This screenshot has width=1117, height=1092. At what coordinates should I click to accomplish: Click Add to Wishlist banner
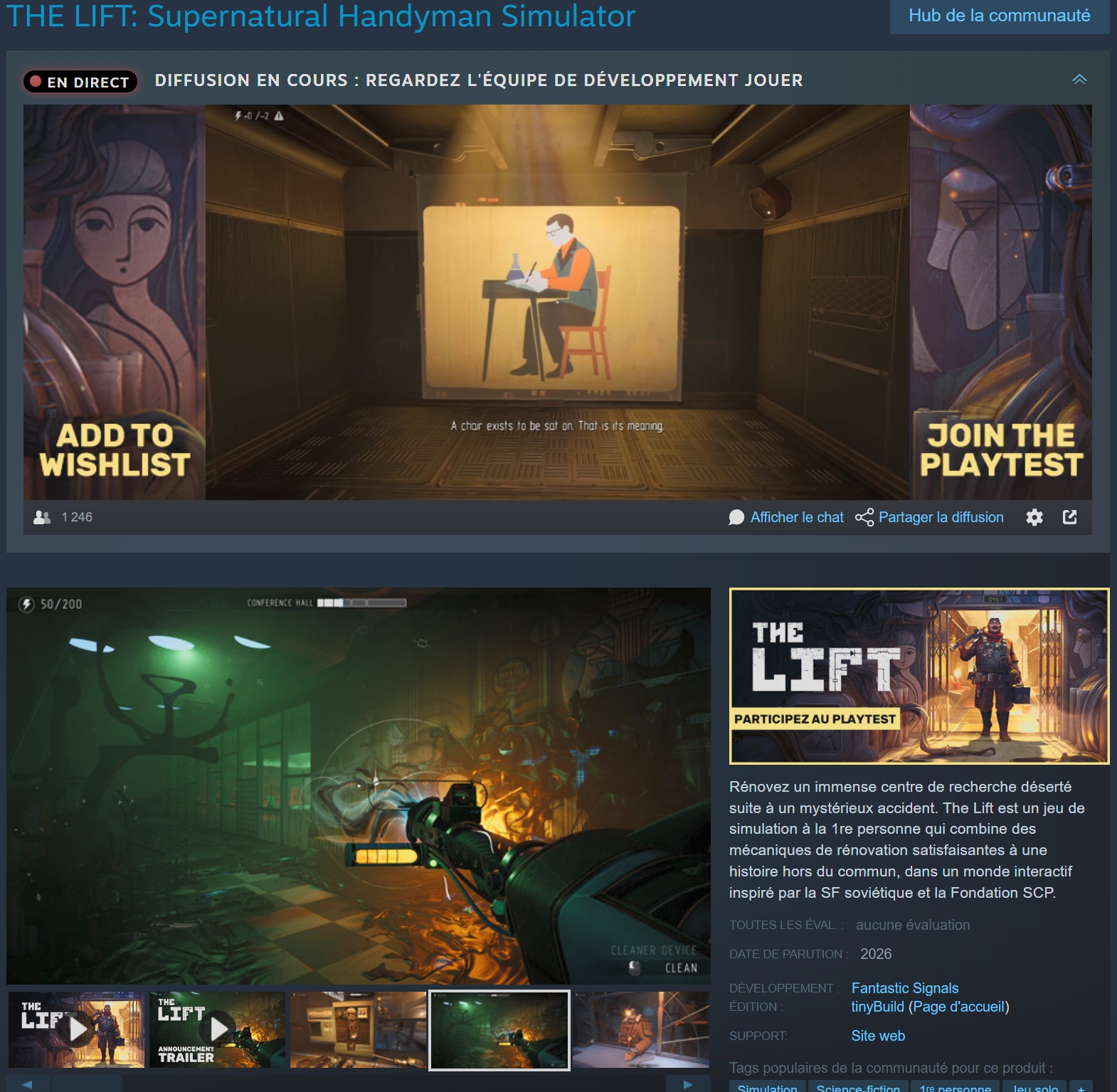click(115, 302)
